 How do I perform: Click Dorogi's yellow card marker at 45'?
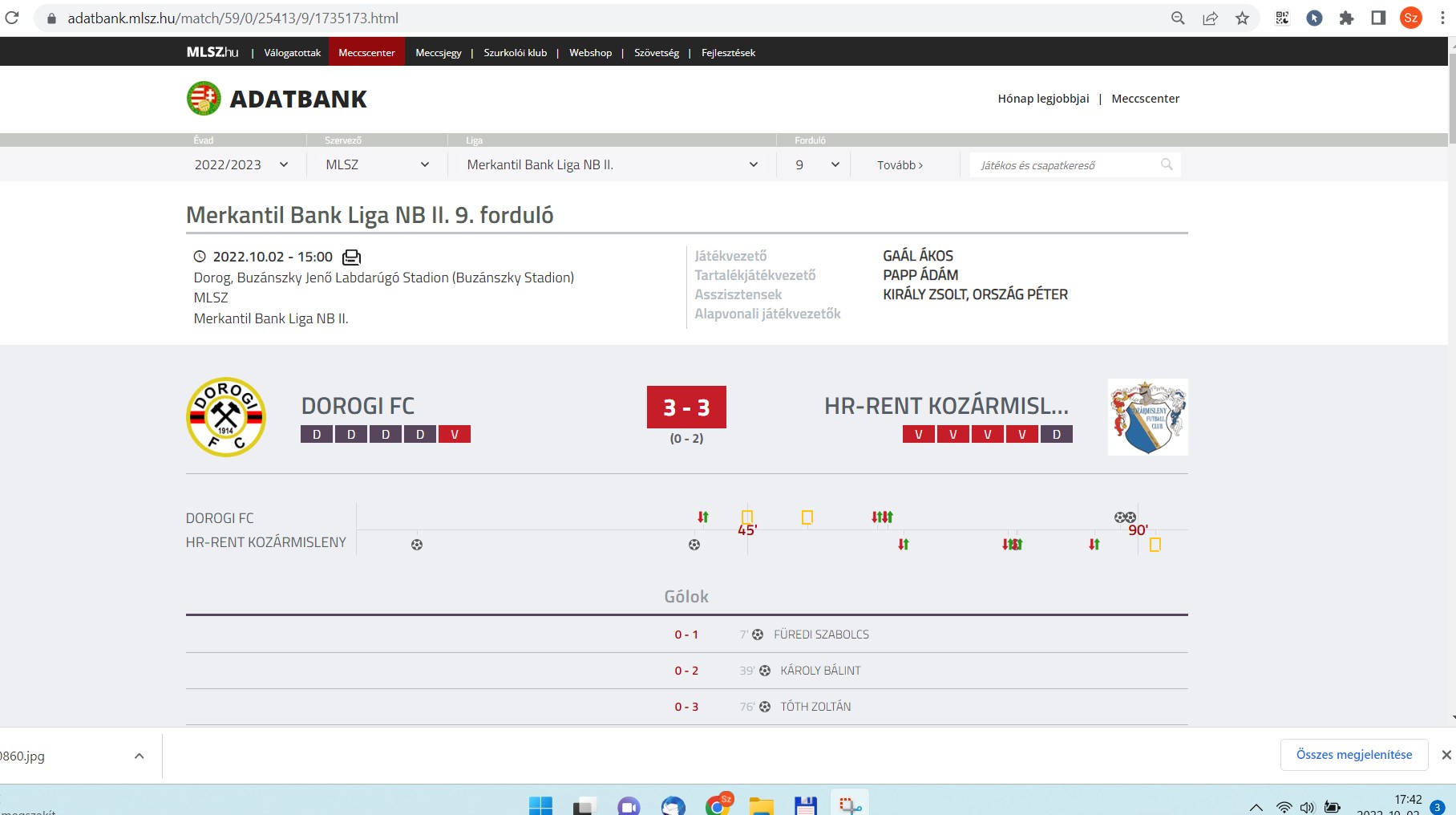tap(747, 517)
